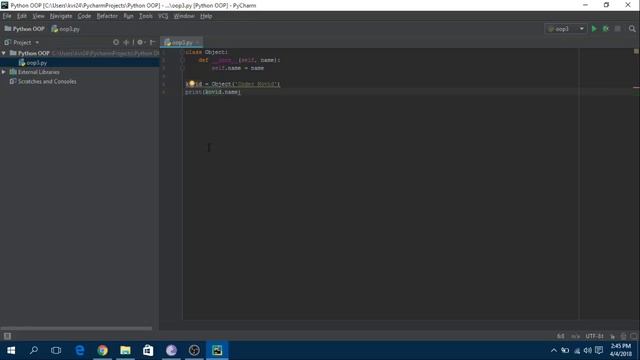
Task: Toggle the read-only lock icon in status bar
Action: click(x=613, y=336)
